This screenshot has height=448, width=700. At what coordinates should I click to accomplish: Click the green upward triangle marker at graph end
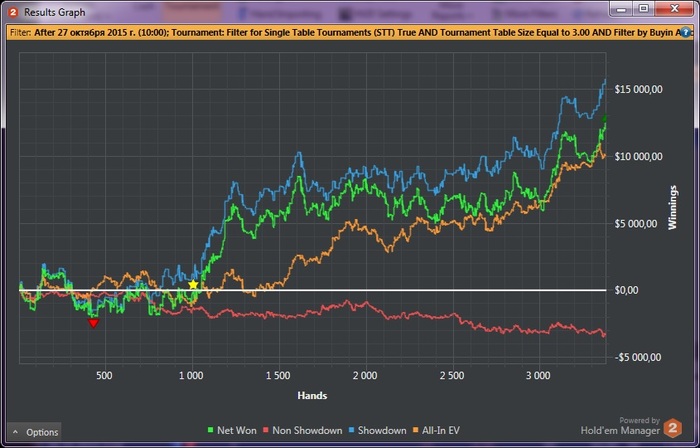tap(604, 118)
